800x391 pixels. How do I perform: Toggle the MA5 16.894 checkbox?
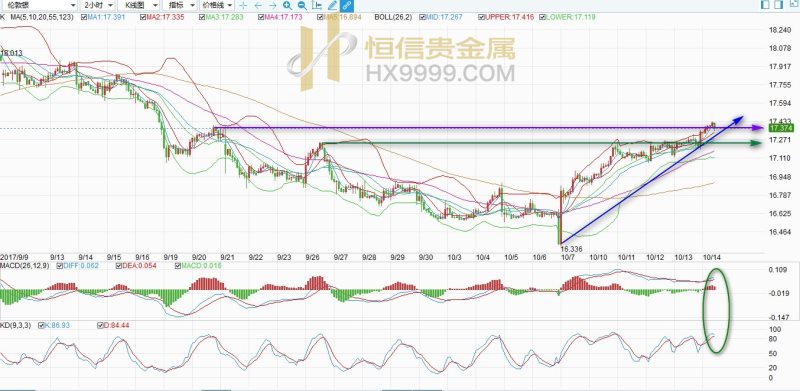pos(320,17)
